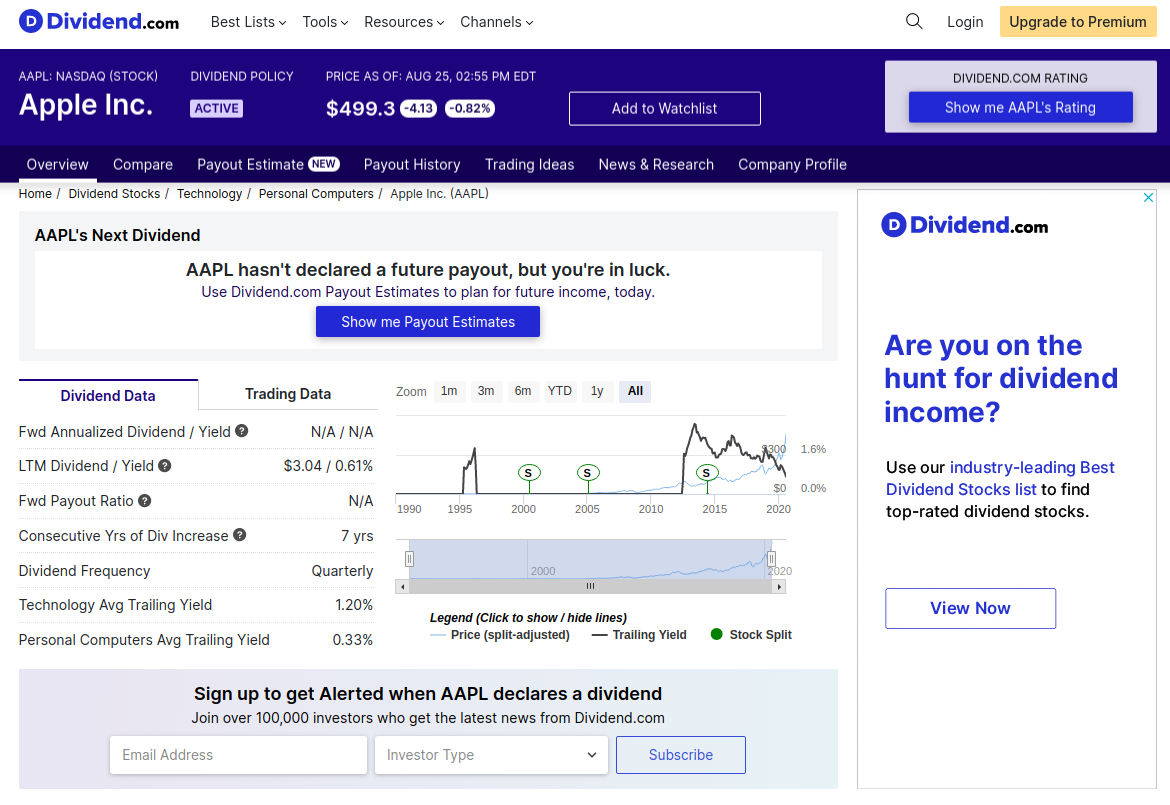The width and height of the screenshot is (1170, 805).
Task: Set chart zoom to All
Action: tap(635, 391)
